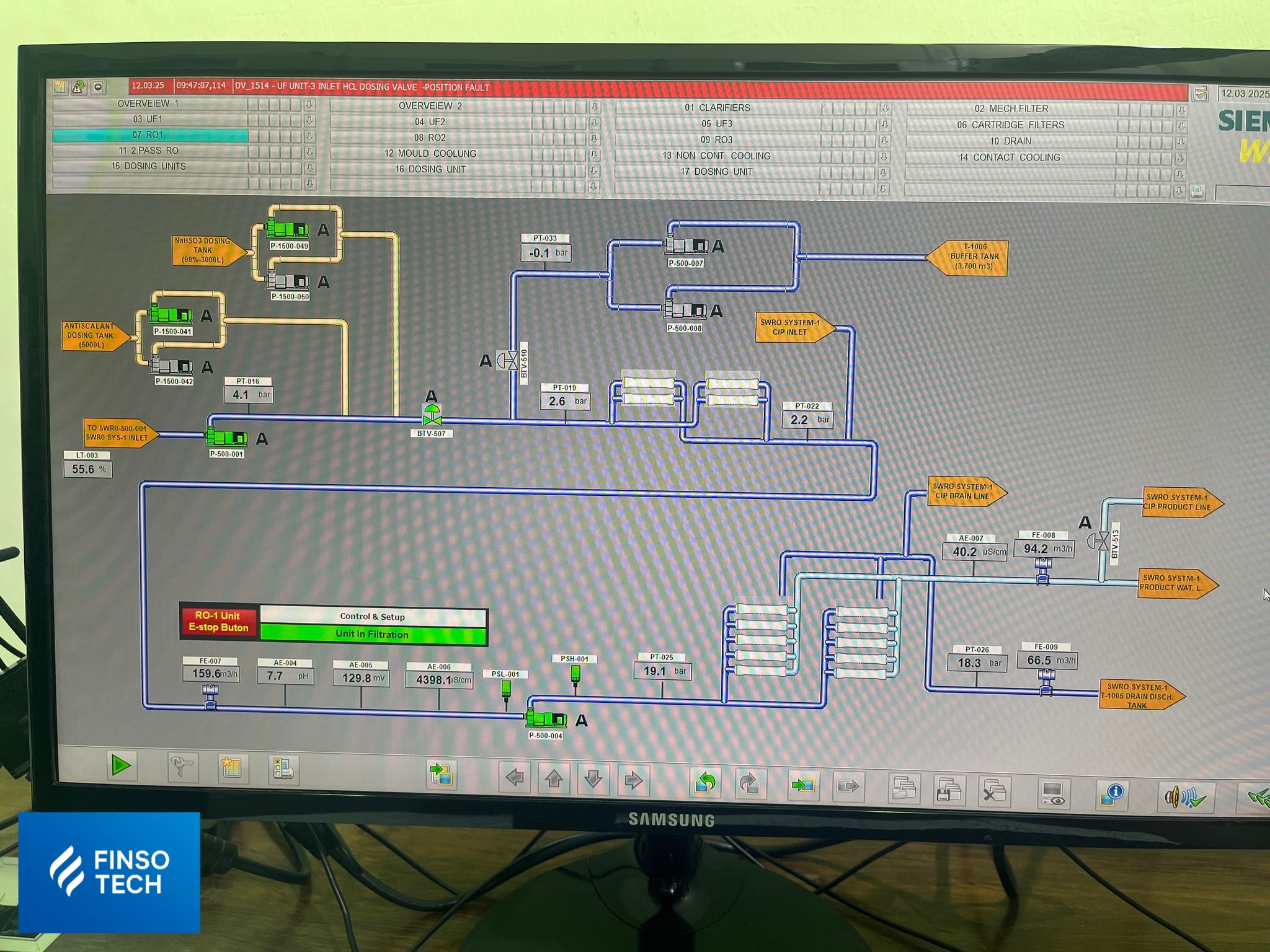Screen dimensions: 1270x952
Task: Switch to 06 CARTRIDGE FILTERS screen
Action: click(x=1010, y=125)
